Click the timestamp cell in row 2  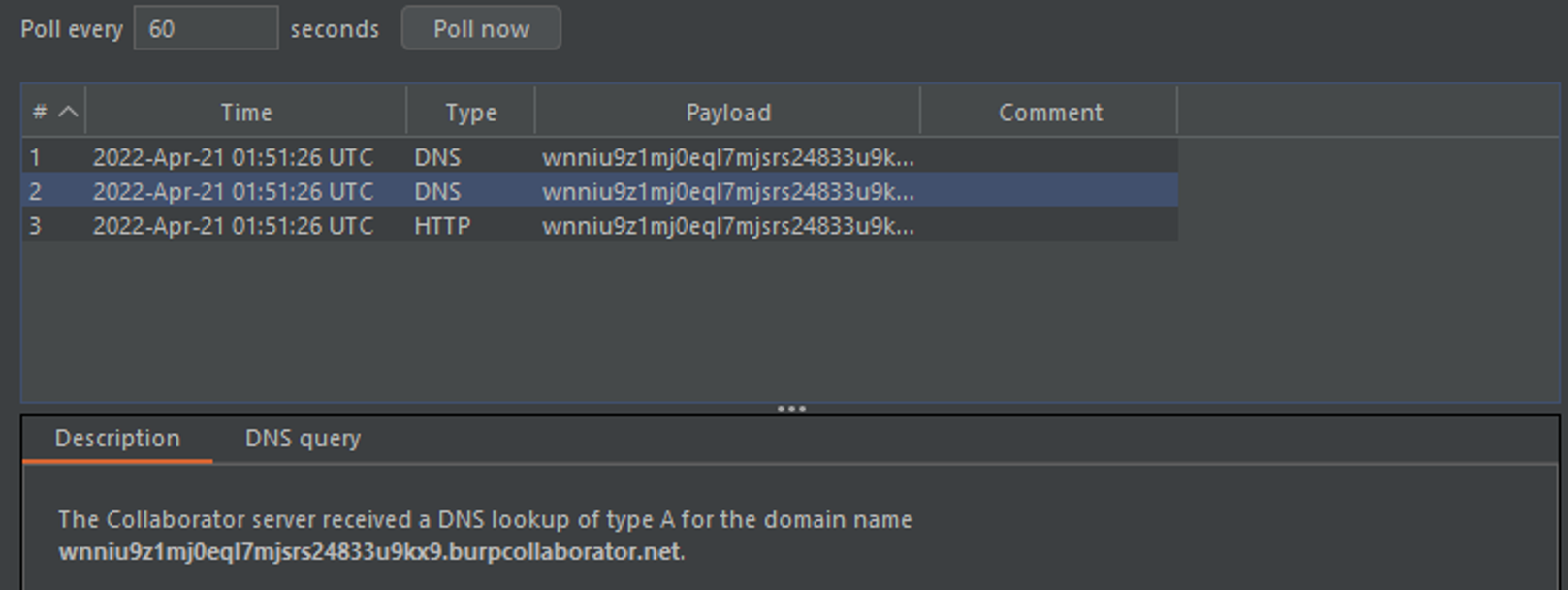[x=233, y=192]
